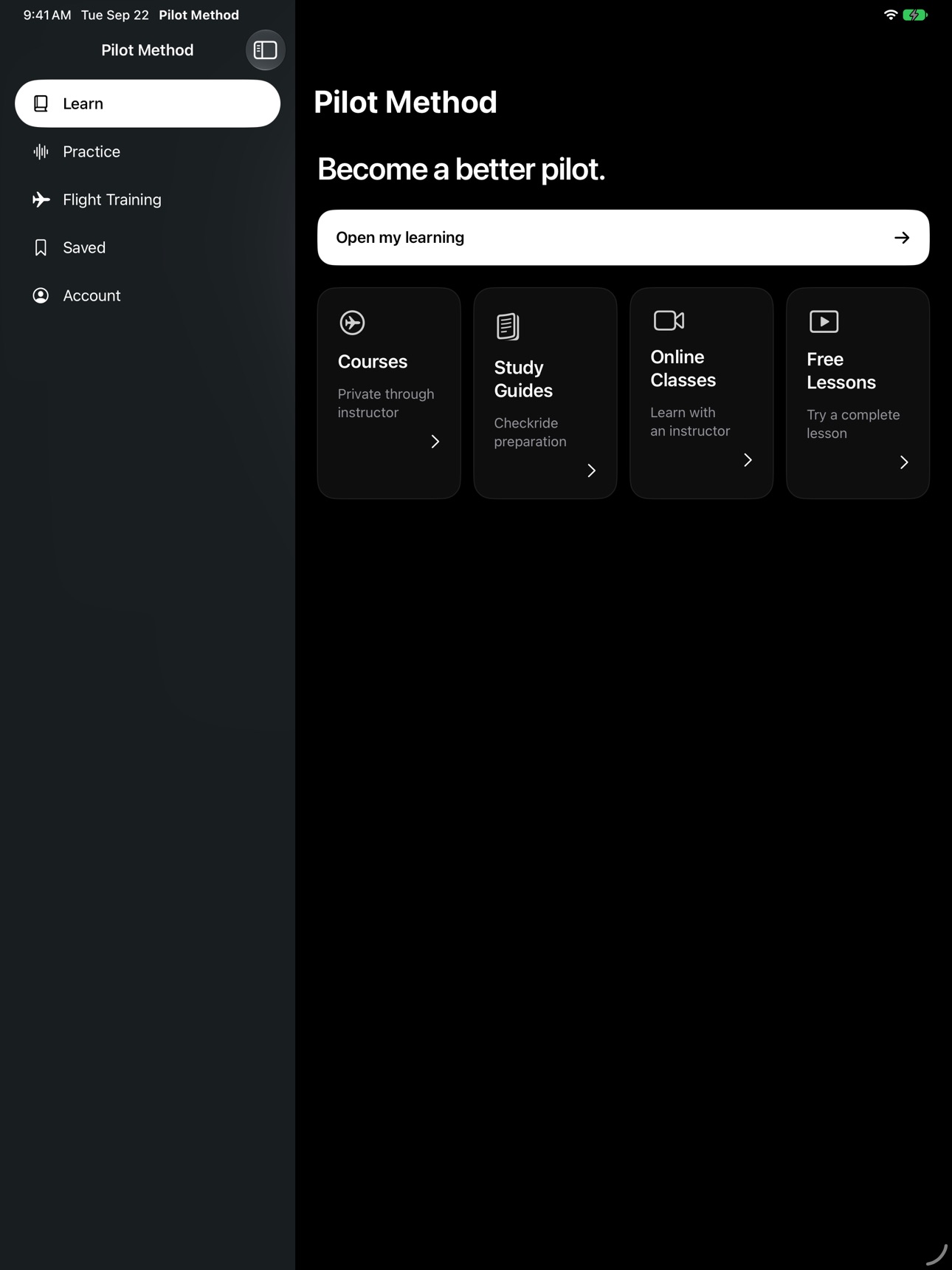Viewport: 952px width, 1270px height.
Task: Click the Account person icon
Action: pyautogui.click(x=41, y=295)
